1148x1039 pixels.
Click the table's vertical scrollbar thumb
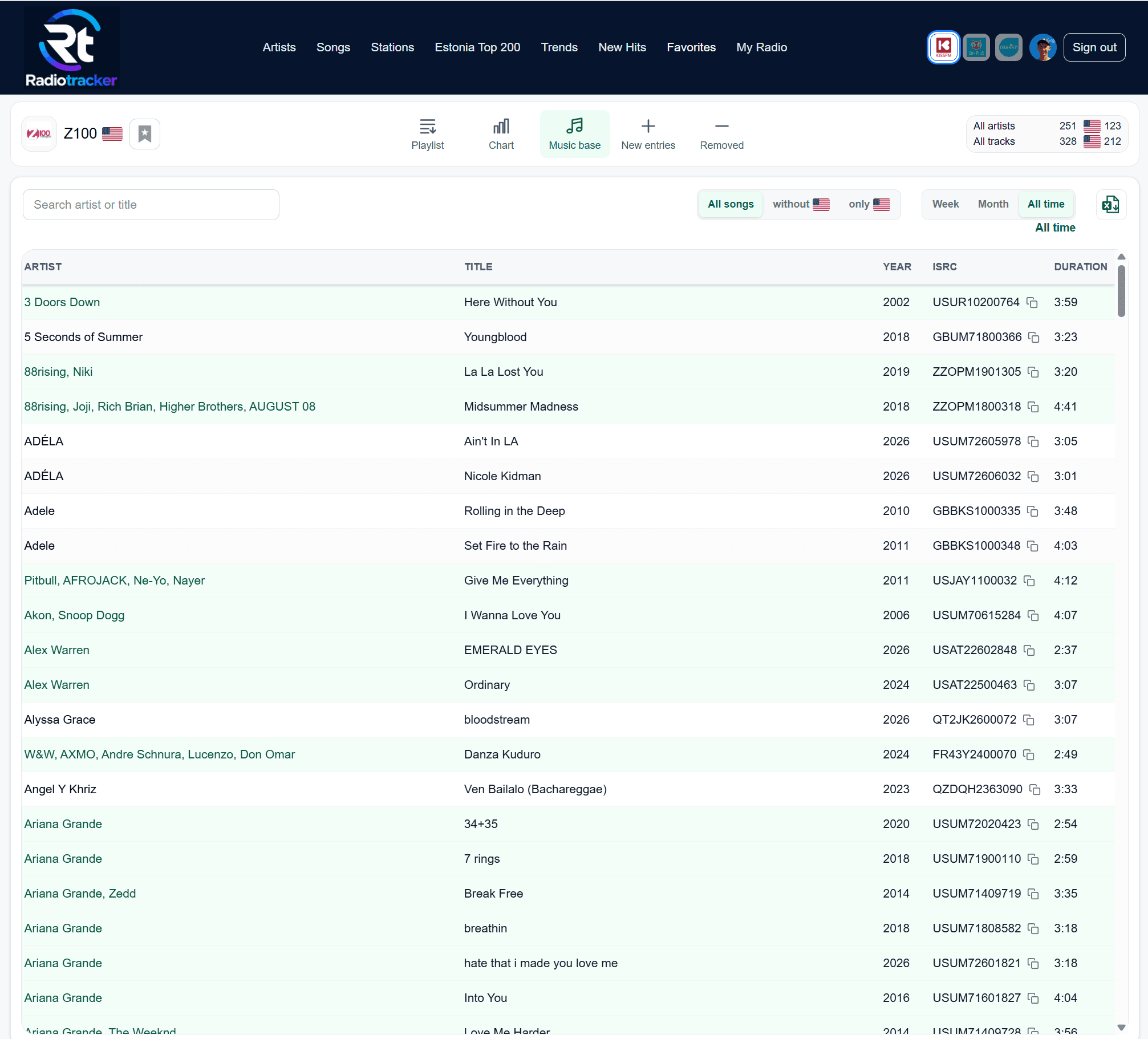pyautogui.click(x=1121, y=291)
